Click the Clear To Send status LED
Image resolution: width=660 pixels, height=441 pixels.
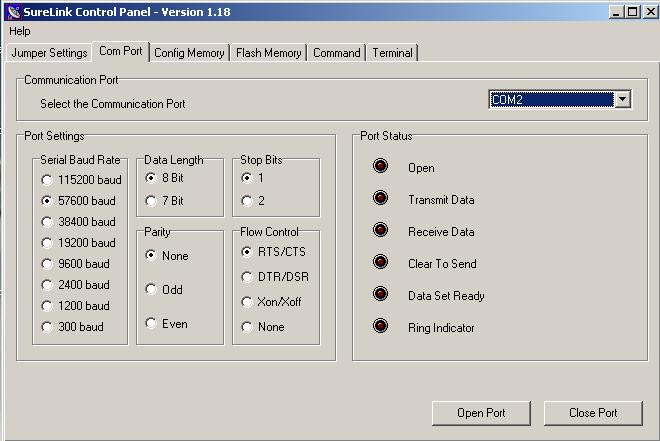tap(381, 262)
